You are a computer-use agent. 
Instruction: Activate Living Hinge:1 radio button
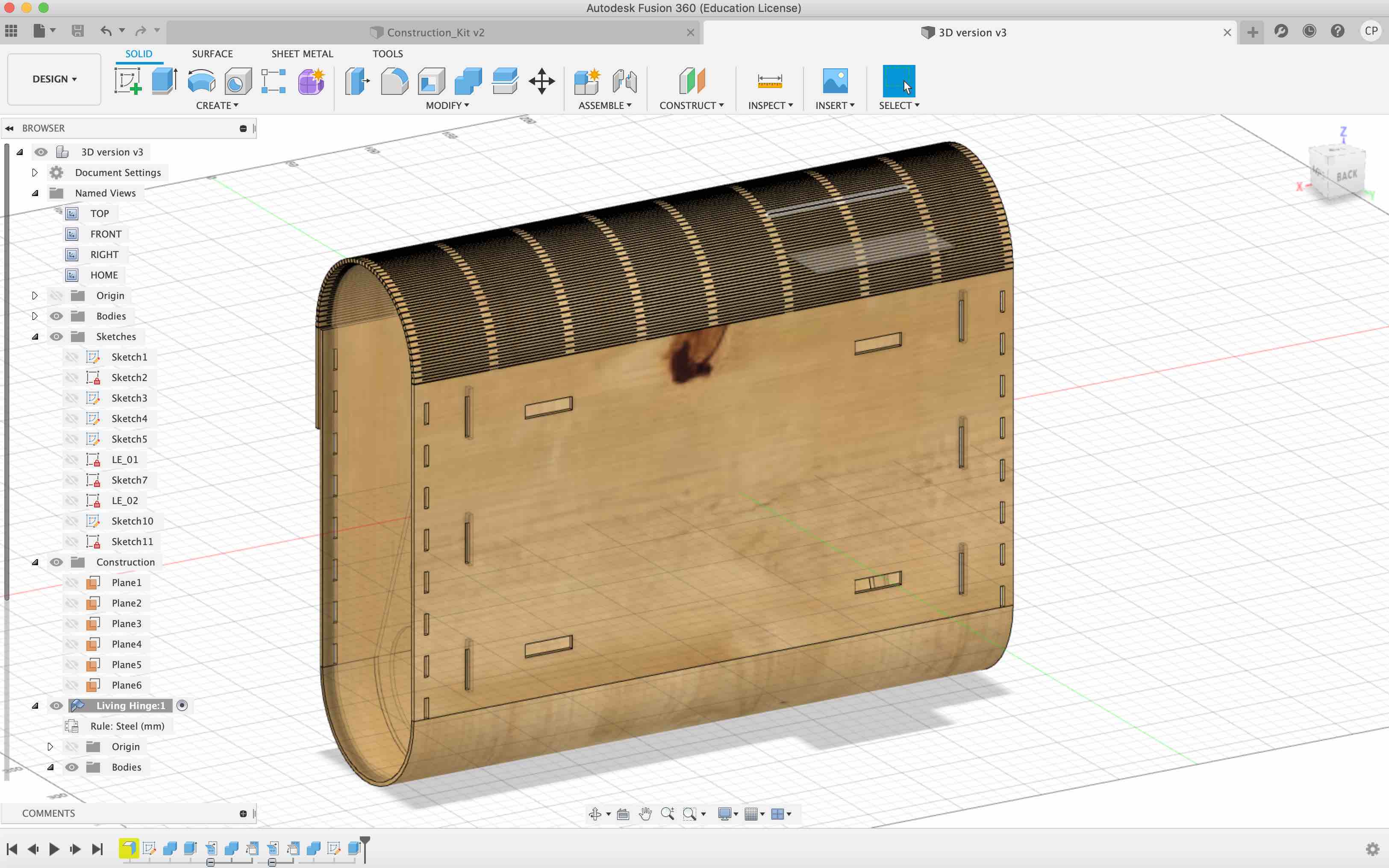click(182, 706)
